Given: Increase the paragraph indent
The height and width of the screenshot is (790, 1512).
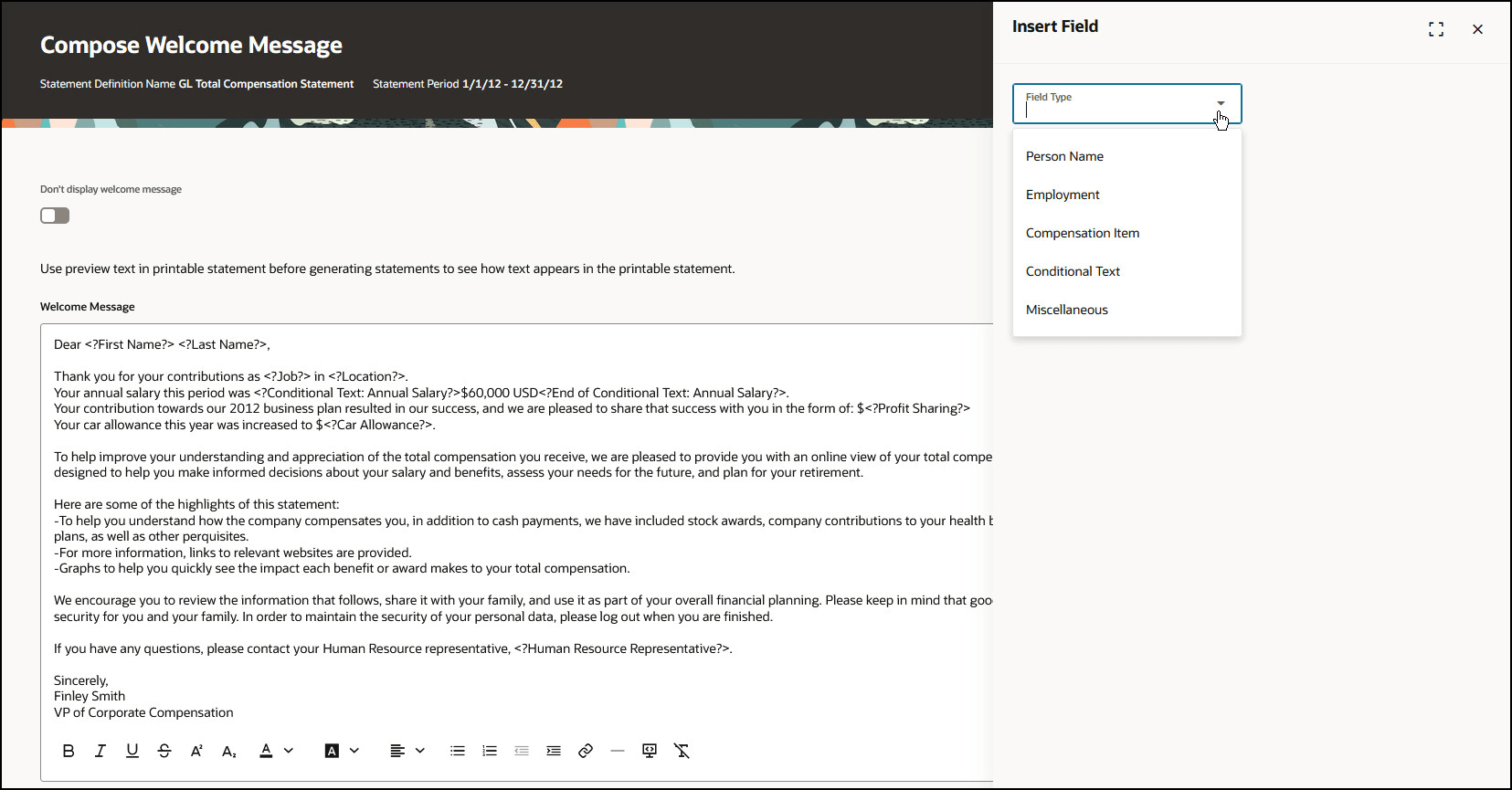Looking at the screenshot, I should (554, 751).
